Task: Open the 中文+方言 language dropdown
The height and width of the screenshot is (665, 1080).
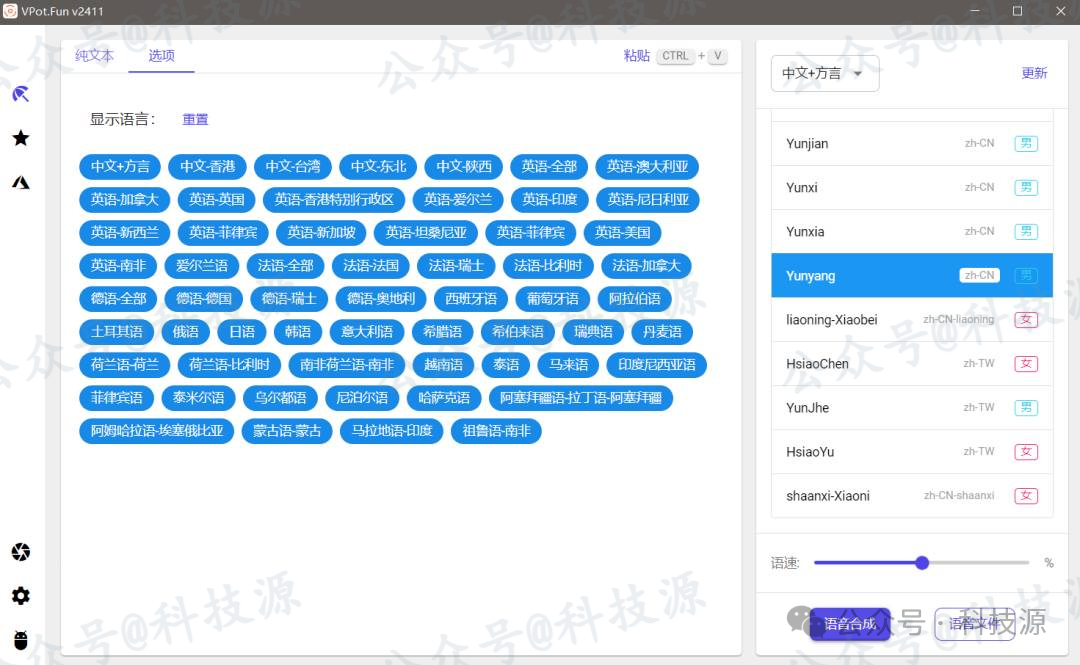Action: [824, 73]
